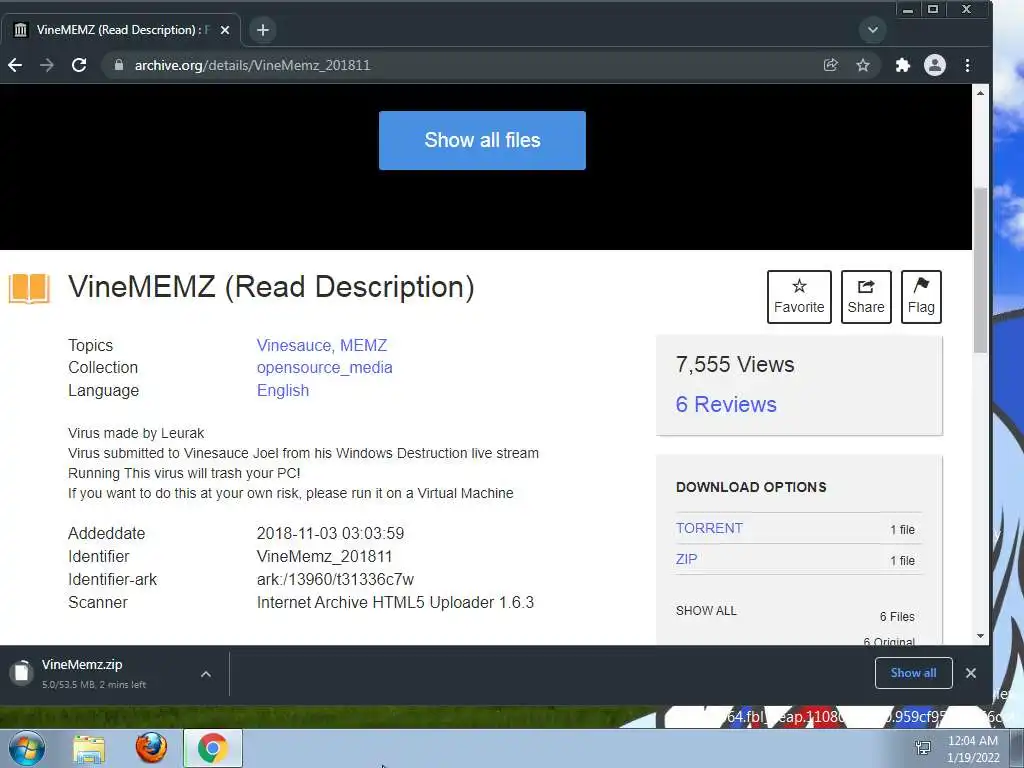Screen dimensions: 1024x768
Task: Open the MEMZ topic link
Action: [x=363, y=345]
